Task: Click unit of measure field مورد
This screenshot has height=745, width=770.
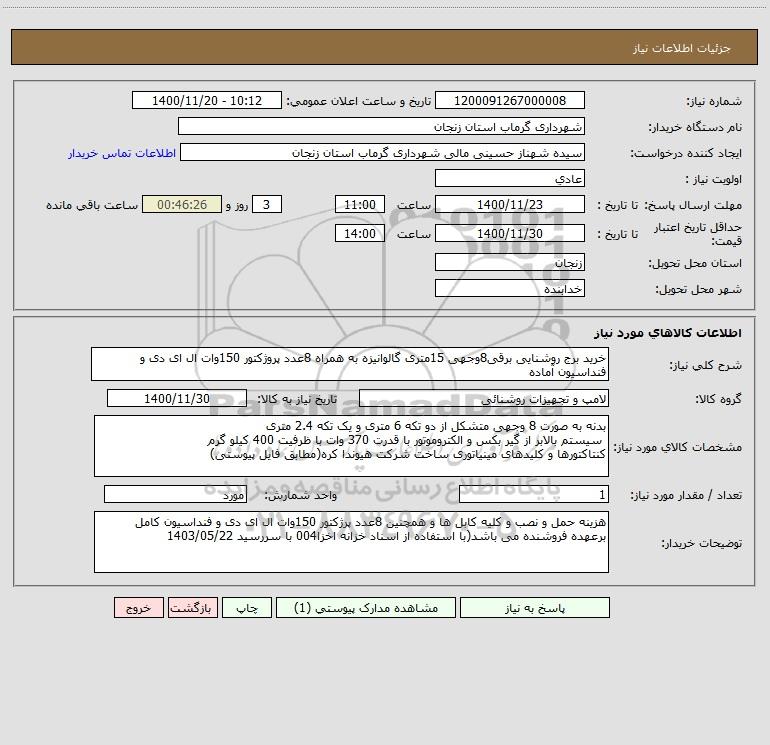Action: point(175,495)
